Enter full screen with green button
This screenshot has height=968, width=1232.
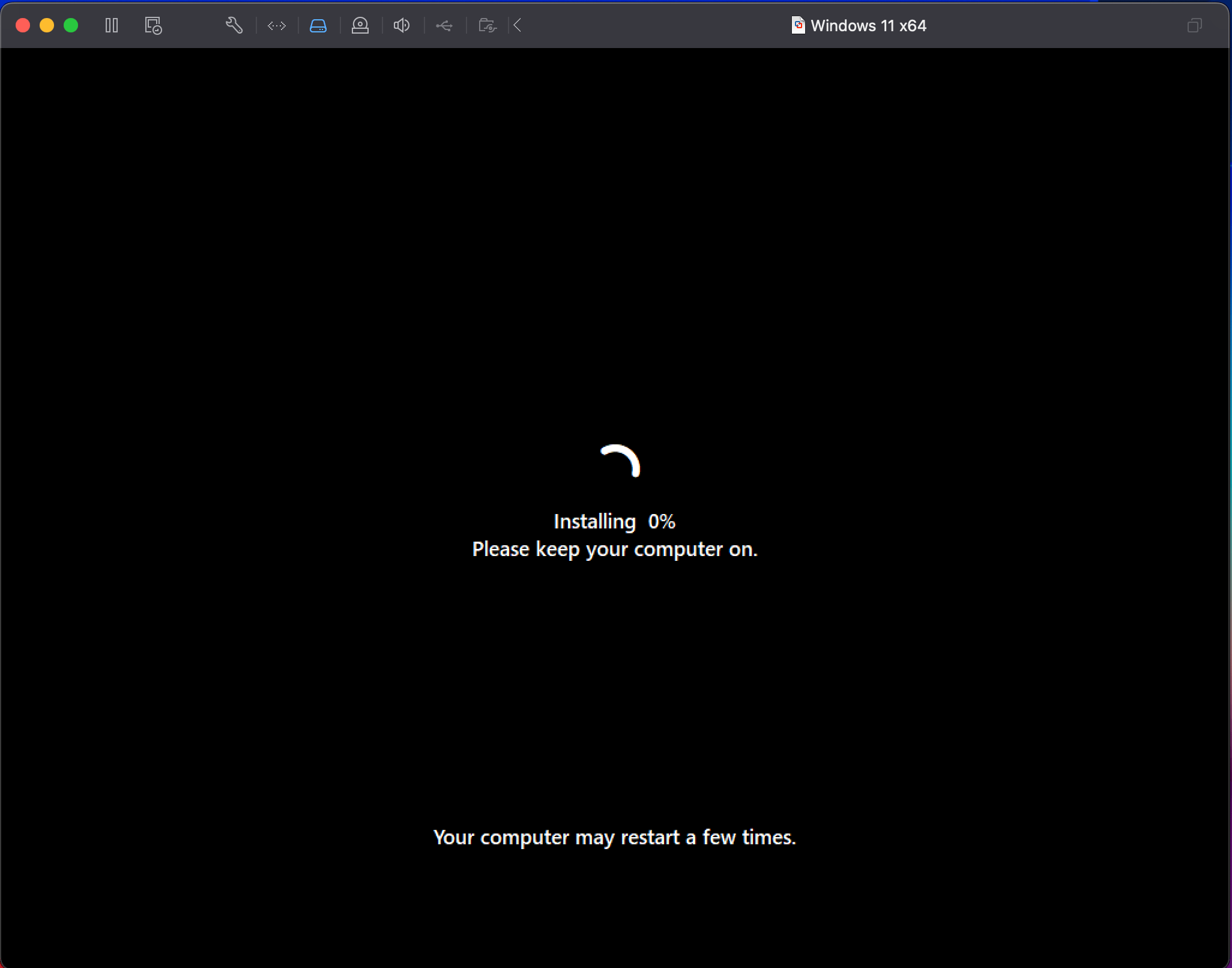[x=71, y=25]
